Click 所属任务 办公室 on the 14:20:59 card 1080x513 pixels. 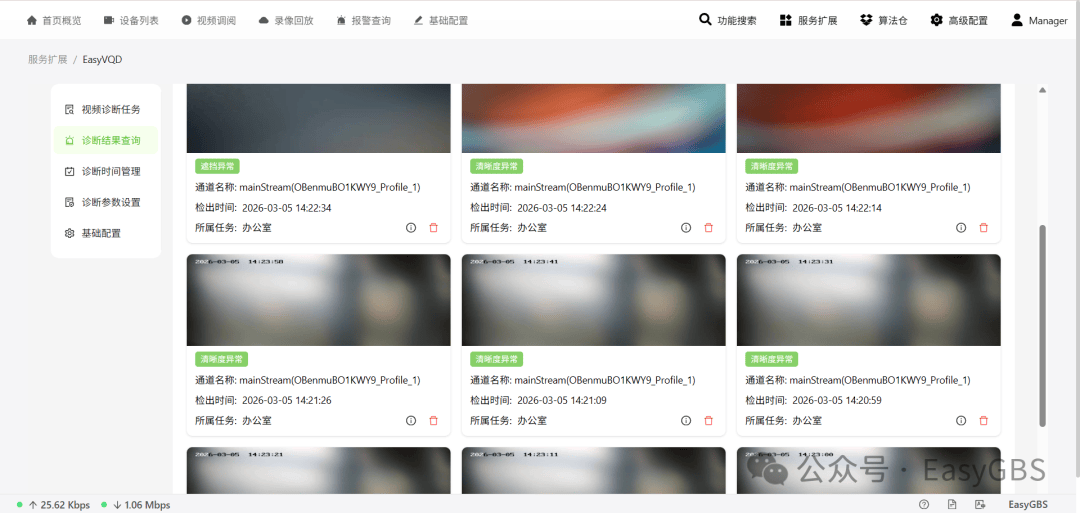tap(783, 421)
